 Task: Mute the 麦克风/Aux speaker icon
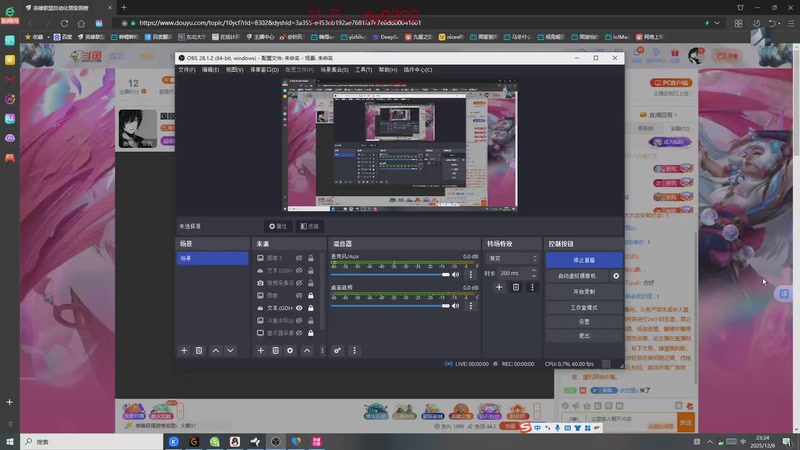(456, 274)
